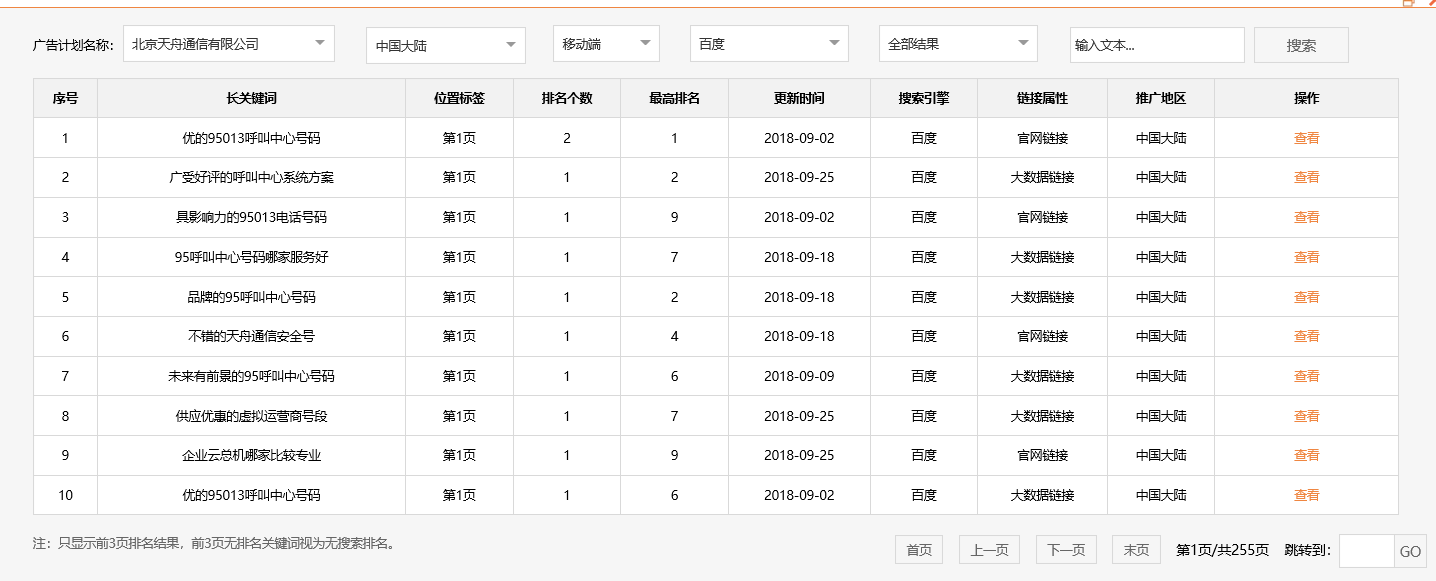Open the 广告计划名称 company dropdown
The height and width of the screenshot is (581, 1436).
pos(228,43)
